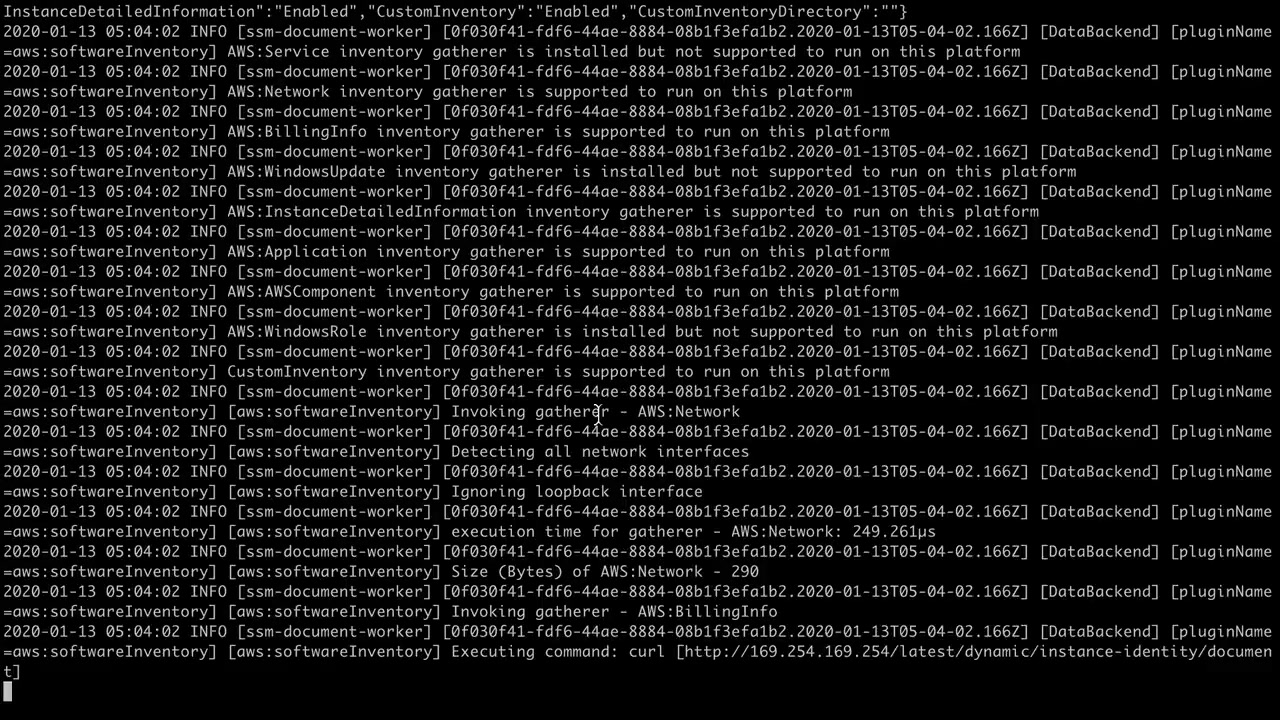1280x720 pixels.
Task: Click the 'Ignoring loopback interface' message
Action: (577, 491)
